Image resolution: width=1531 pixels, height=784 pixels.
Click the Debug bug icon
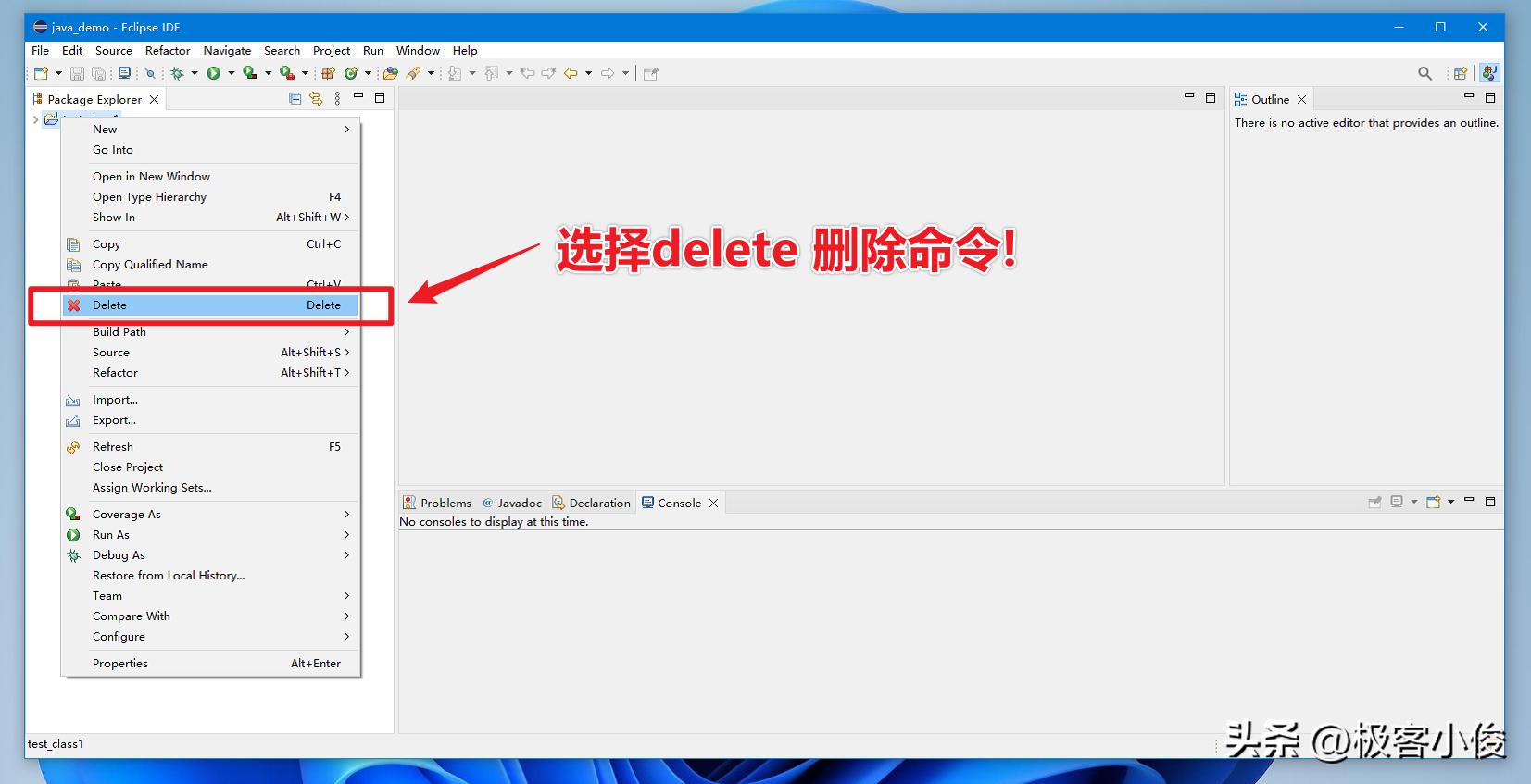click(x=177, y=73)
